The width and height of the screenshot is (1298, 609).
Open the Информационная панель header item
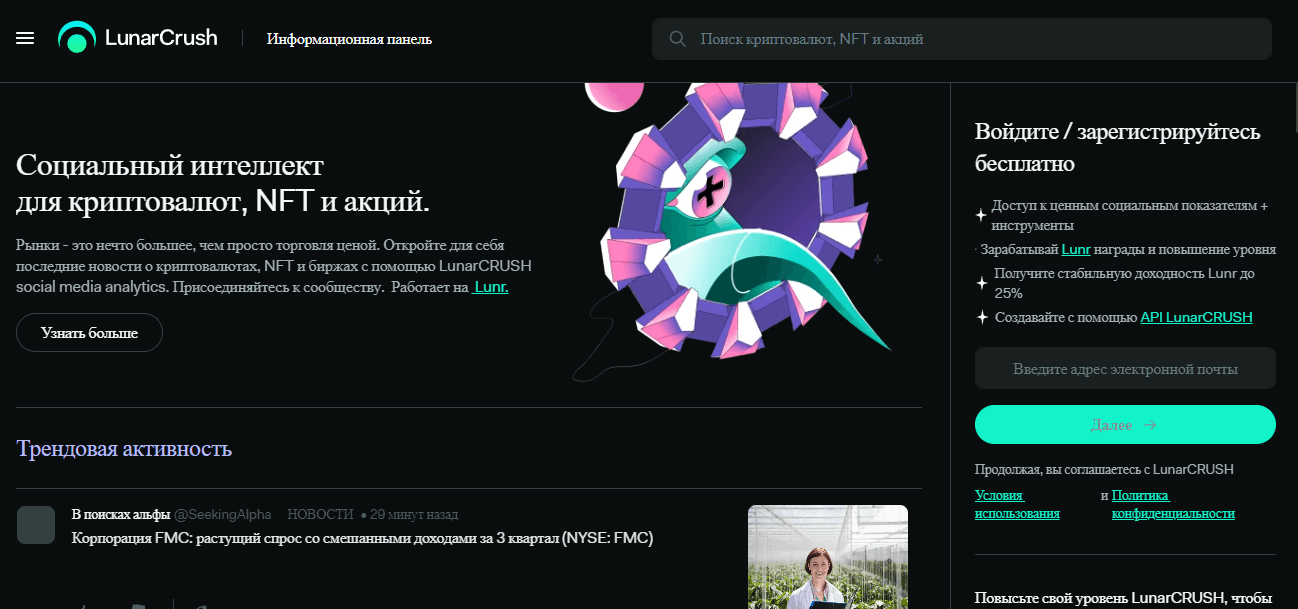(349, 39)
